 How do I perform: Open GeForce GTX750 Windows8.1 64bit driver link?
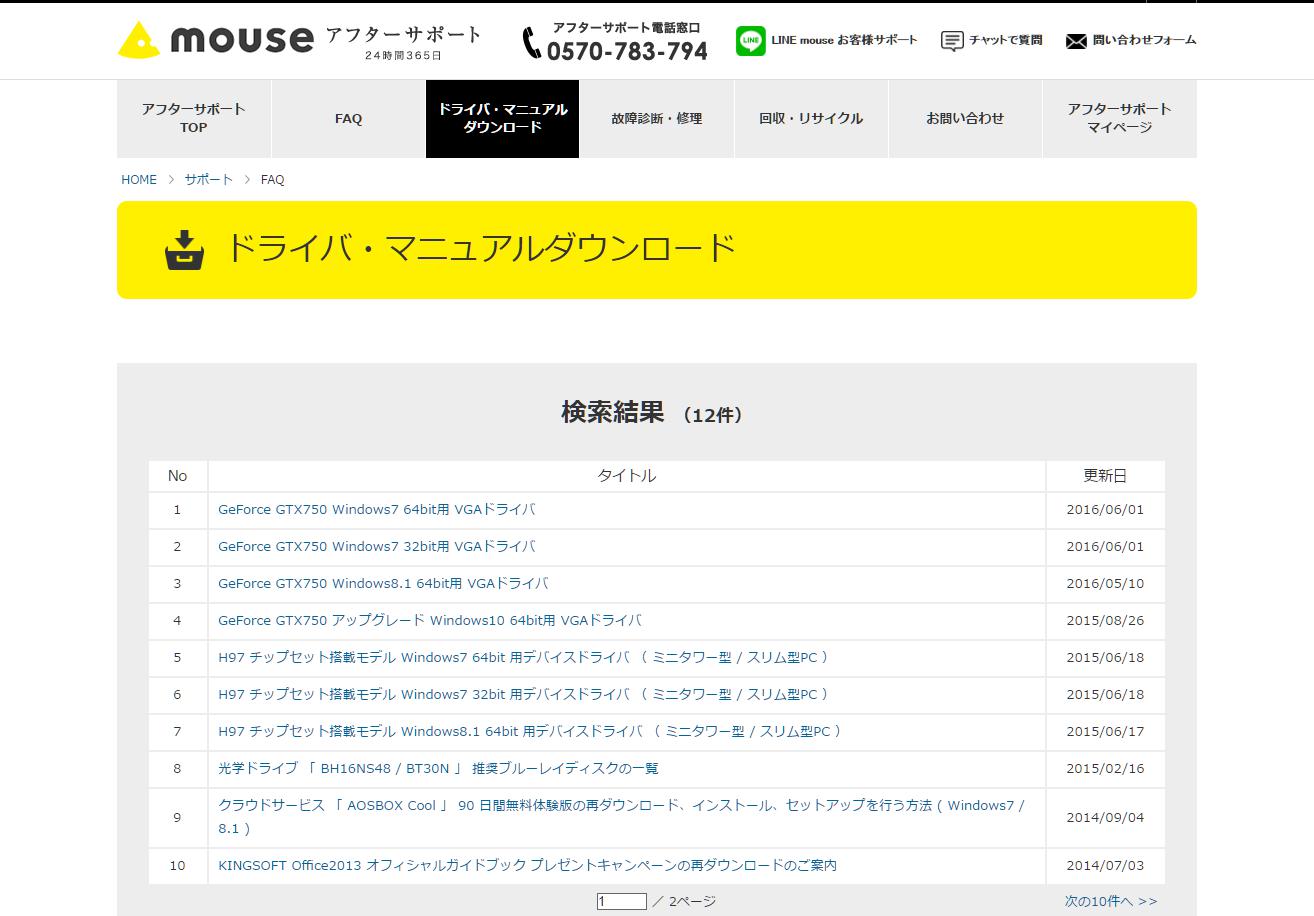383,584
